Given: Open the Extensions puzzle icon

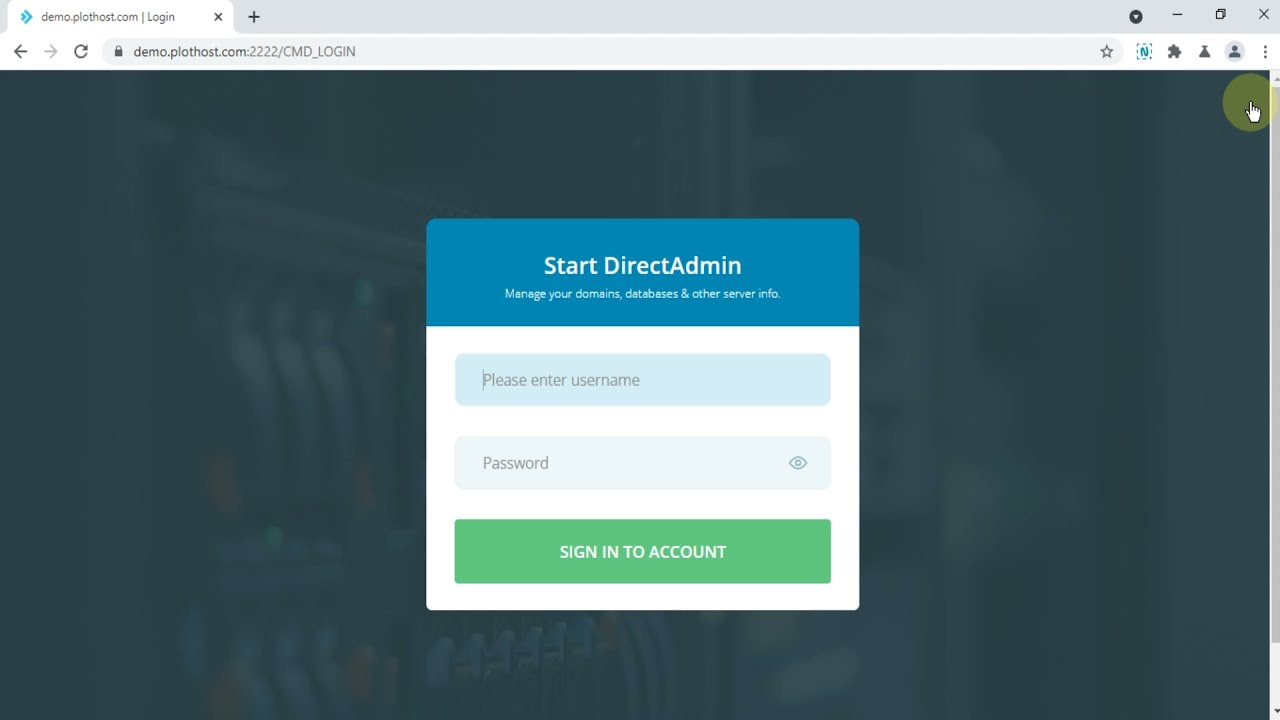Looking at the screenshot, I should point(1174,51).
